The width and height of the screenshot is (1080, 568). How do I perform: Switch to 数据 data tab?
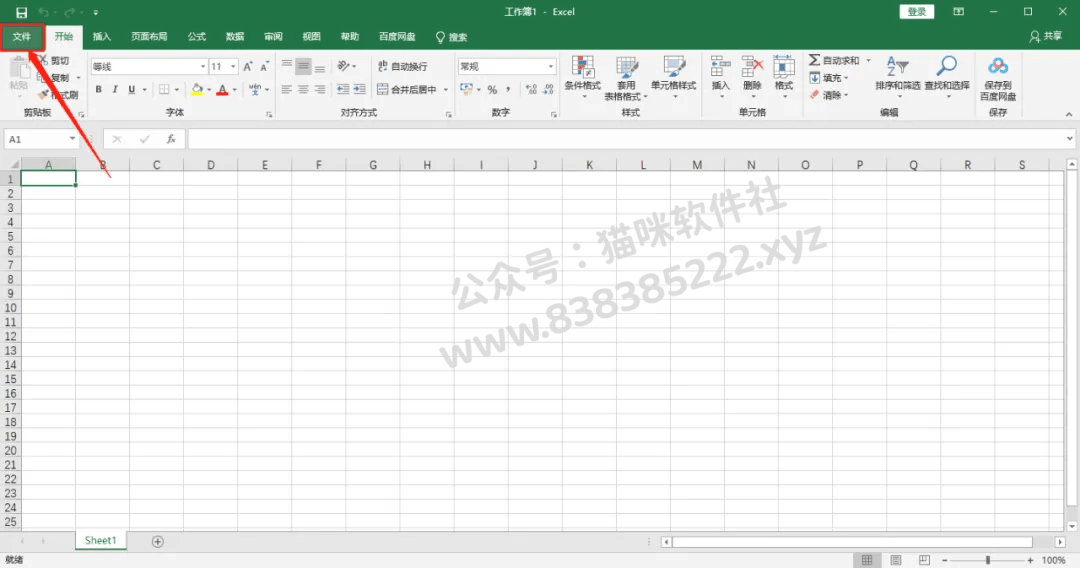(235, 37)
